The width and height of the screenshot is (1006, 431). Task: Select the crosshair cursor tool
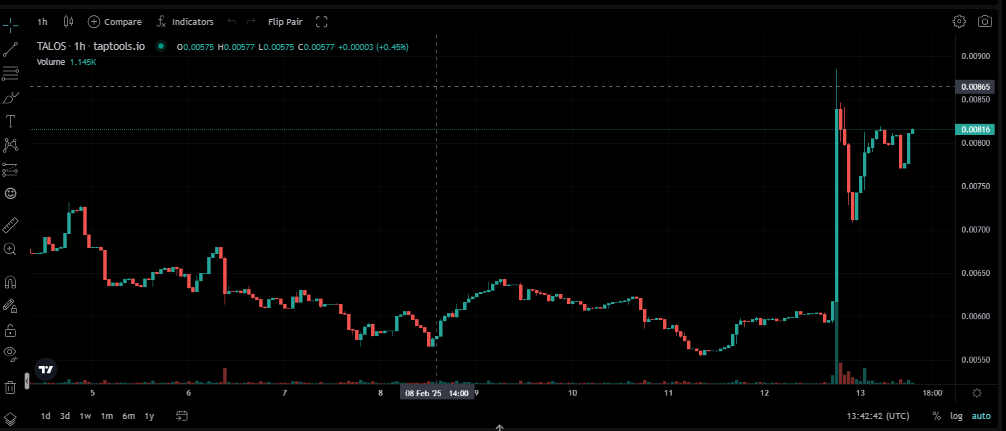coord(10,24)
